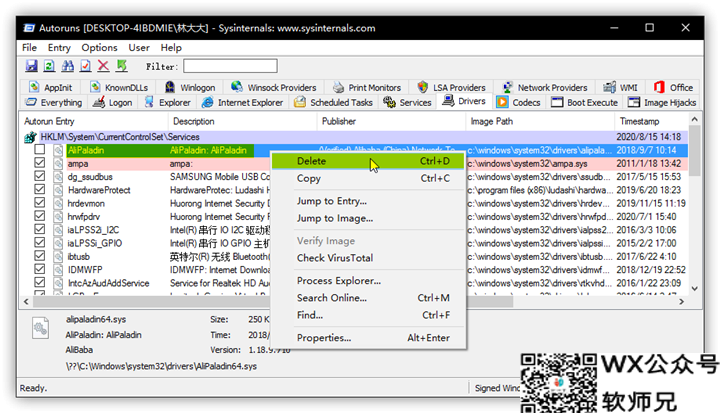Screen dimensions: 720x413
Task: Click the vertical scrollbar down arrow
Action: (x=695, y=289)
